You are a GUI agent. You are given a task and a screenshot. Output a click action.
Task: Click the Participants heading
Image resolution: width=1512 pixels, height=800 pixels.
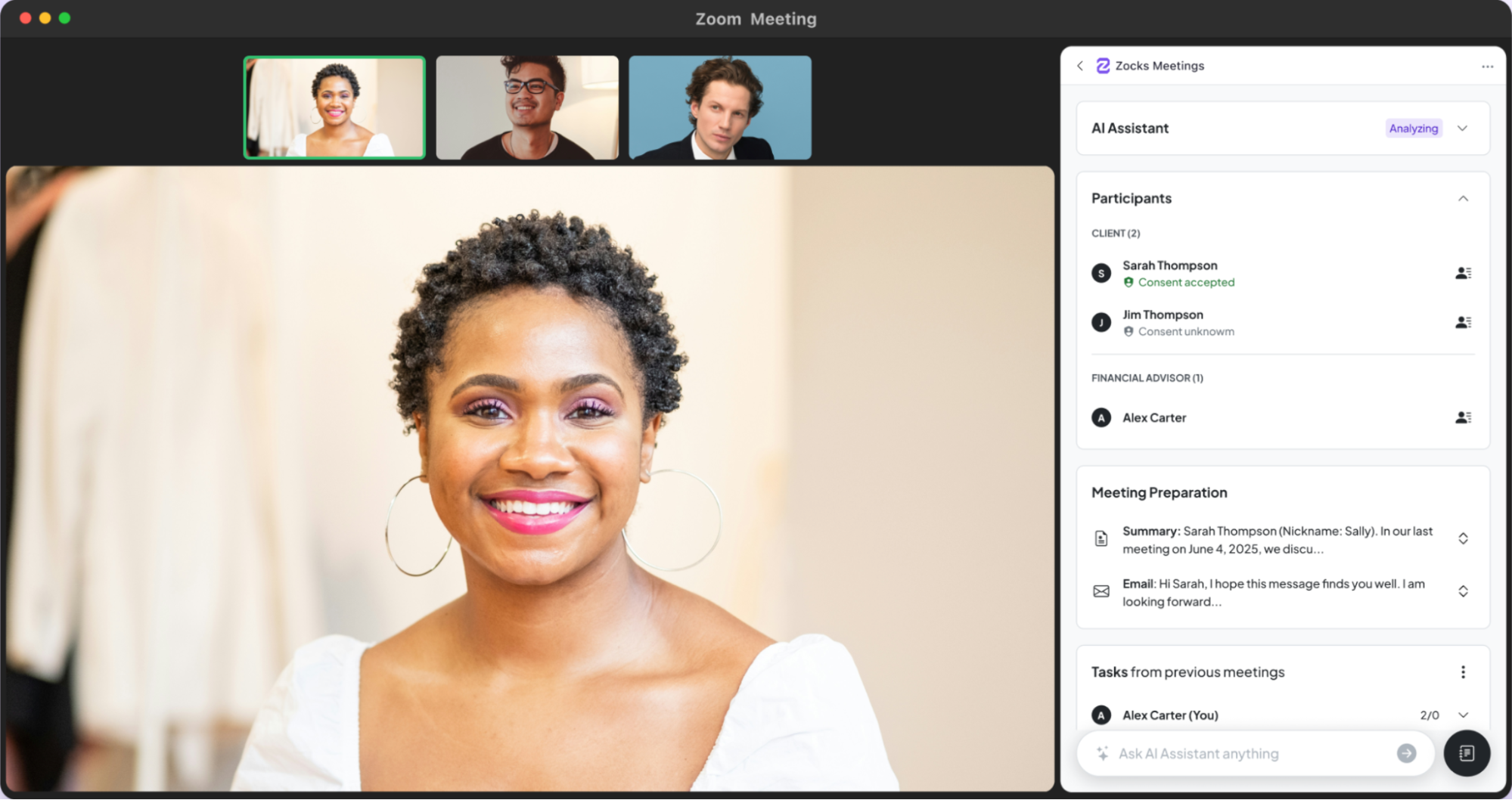coord(1132,198)
